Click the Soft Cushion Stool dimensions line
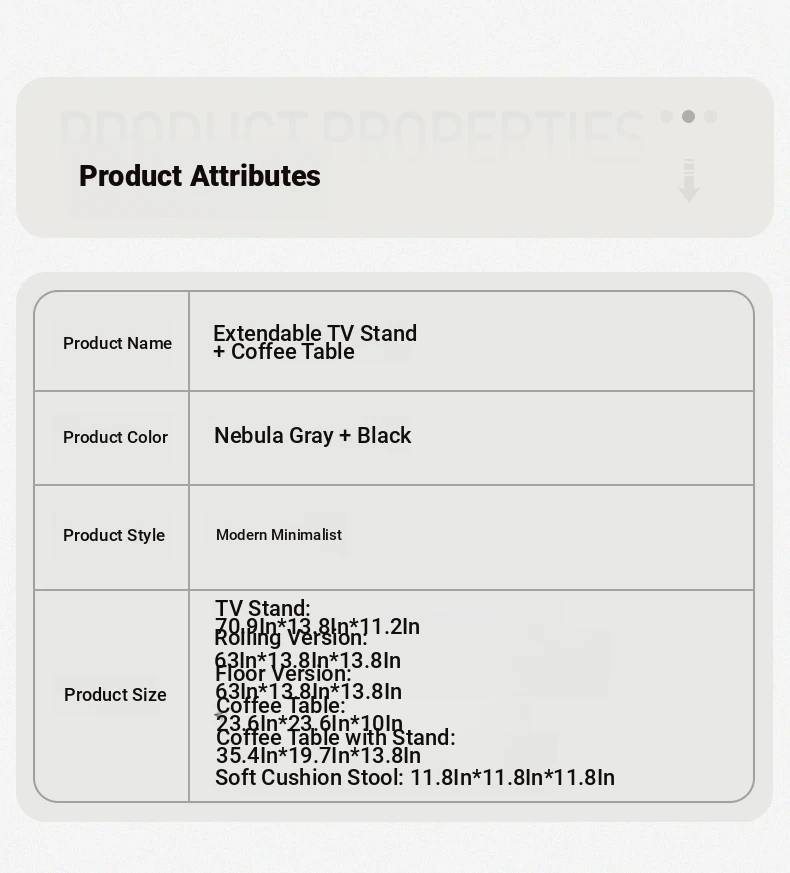This screenshot has height=873, width=790. pos(415,778)
